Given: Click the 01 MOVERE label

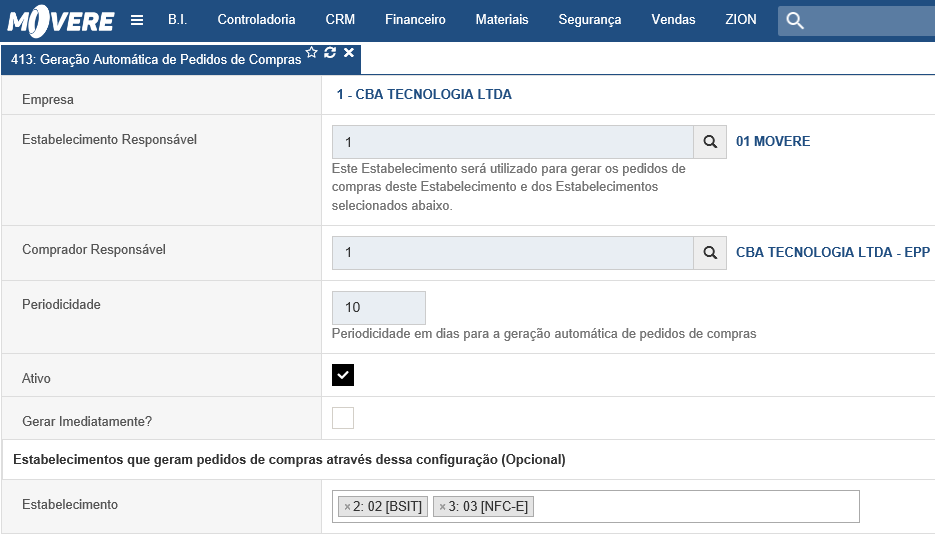Looking at the screenshot, I should tap(773, 141).
